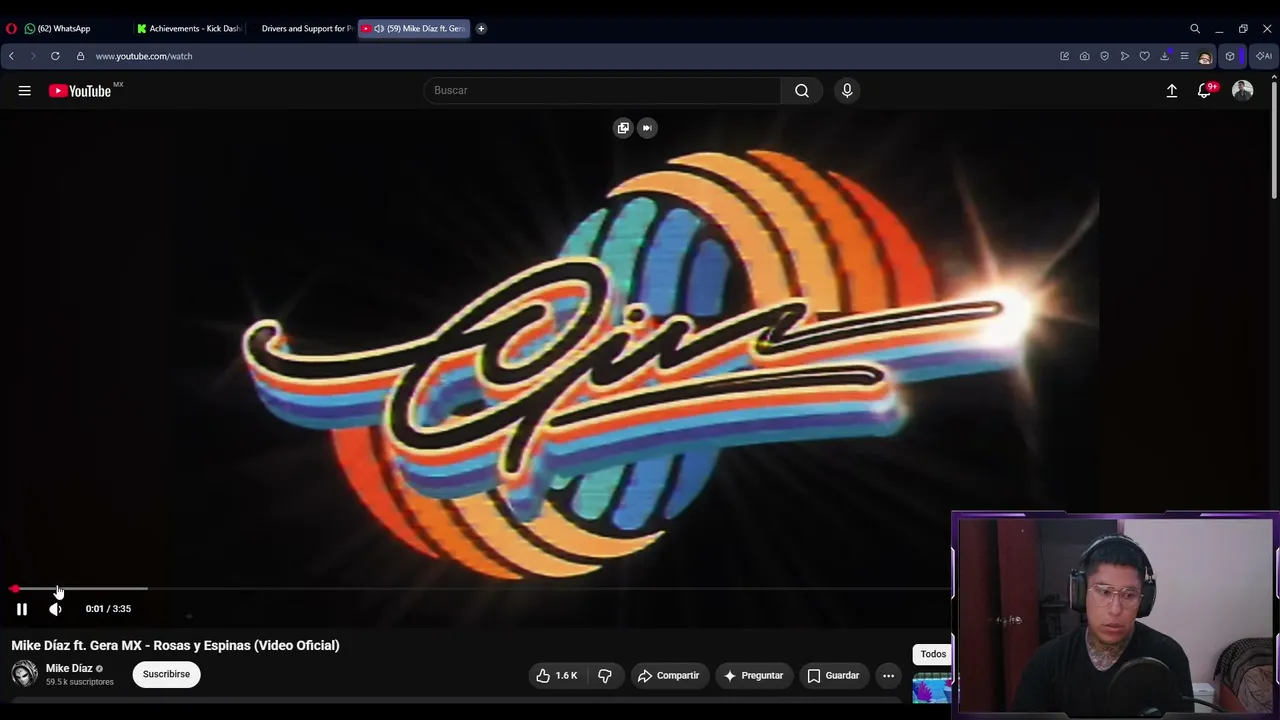Open the page edit pencil tool
The width and height of the screenshot is (1280, 720).
(x=1064, y=56)
